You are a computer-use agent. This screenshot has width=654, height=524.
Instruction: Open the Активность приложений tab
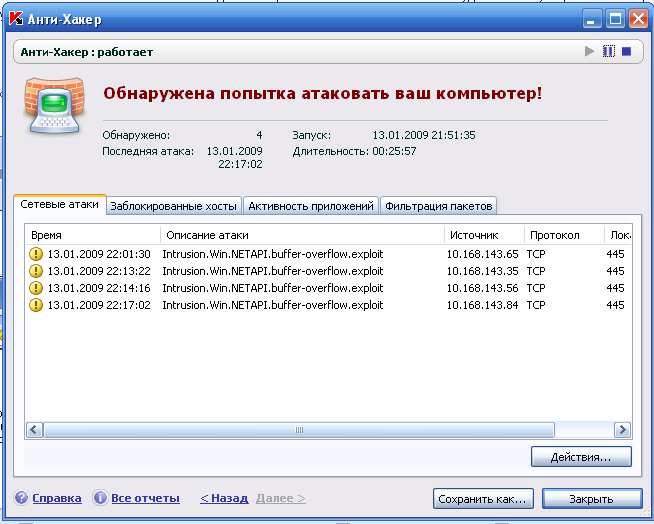[311, 206]
